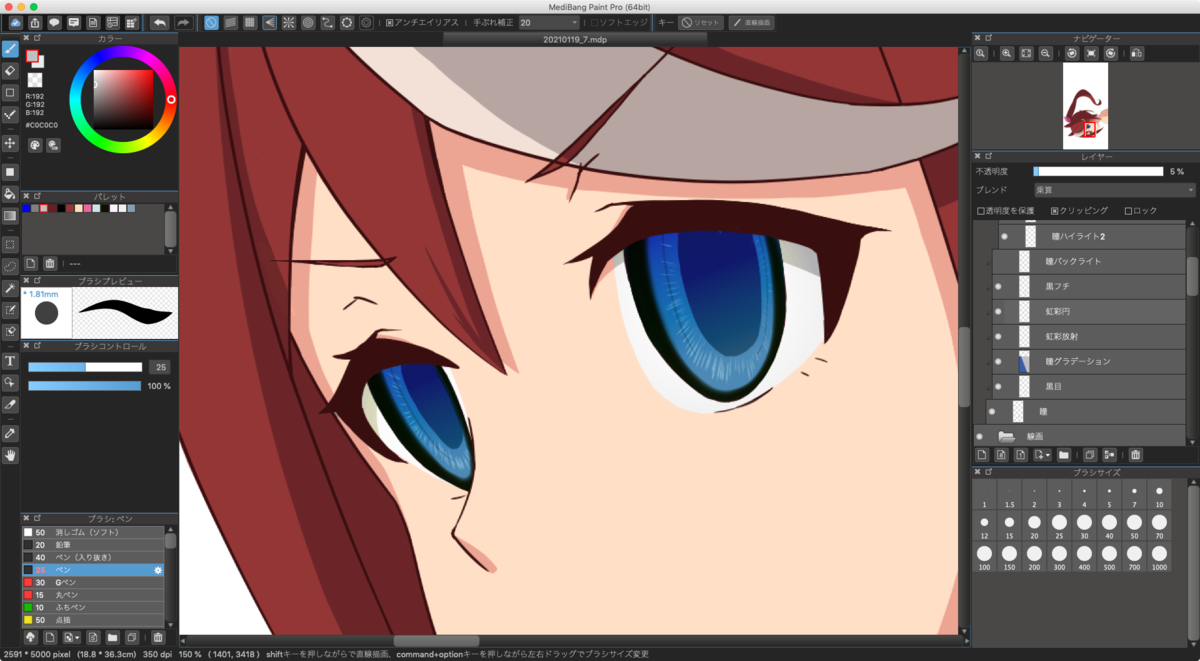Select the Fill rectangle tool
The image size is (1200, 661).
10,171
